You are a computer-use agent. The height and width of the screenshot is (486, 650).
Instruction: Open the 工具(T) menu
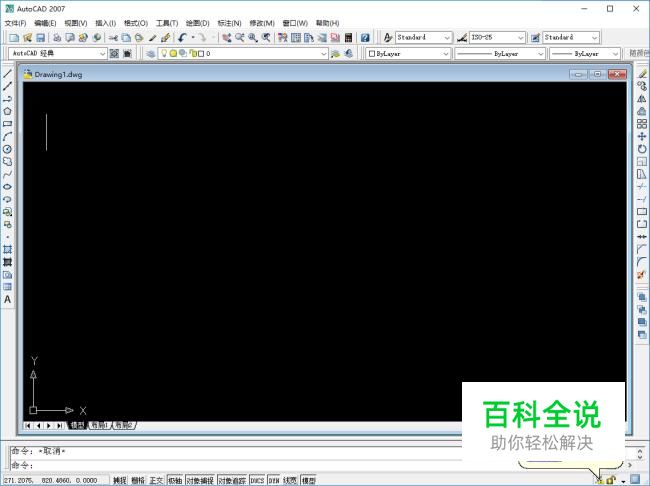tap(167, 23)
